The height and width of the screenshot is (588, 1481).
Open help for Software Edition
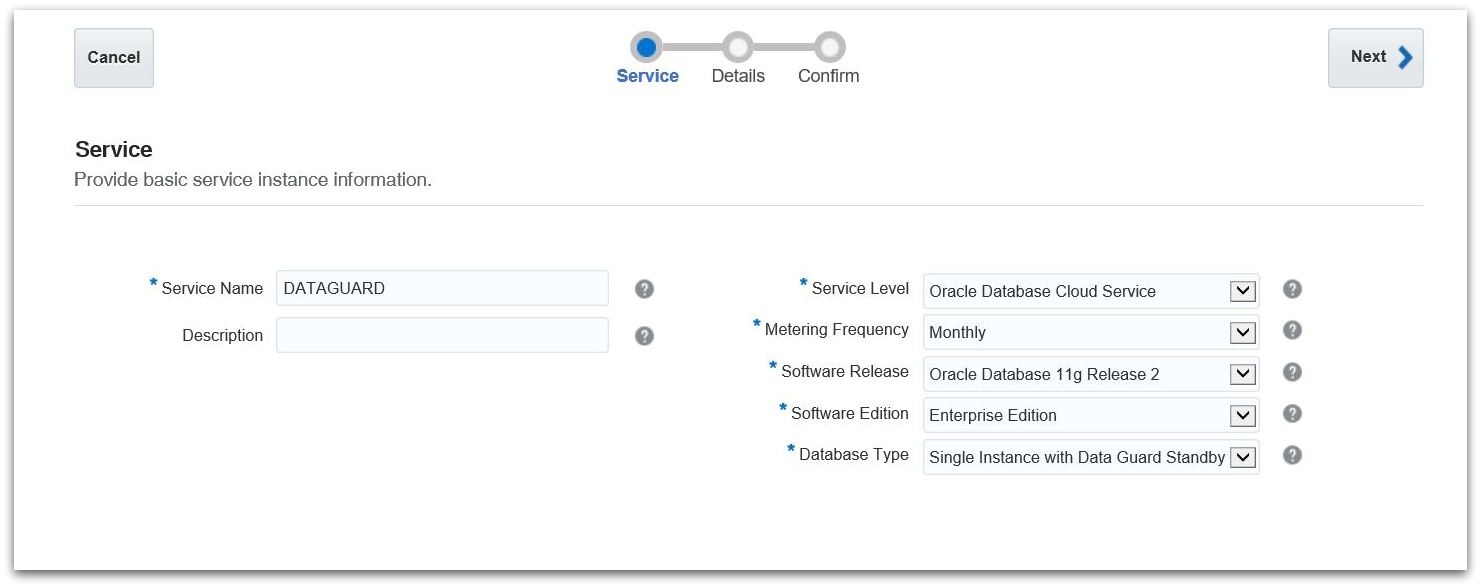point(1292,413)
